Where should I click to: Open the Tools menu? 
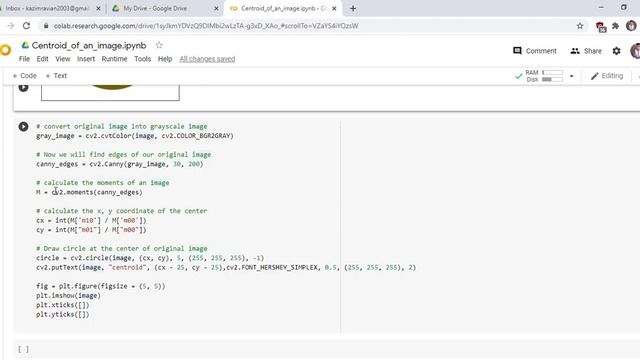142,59
